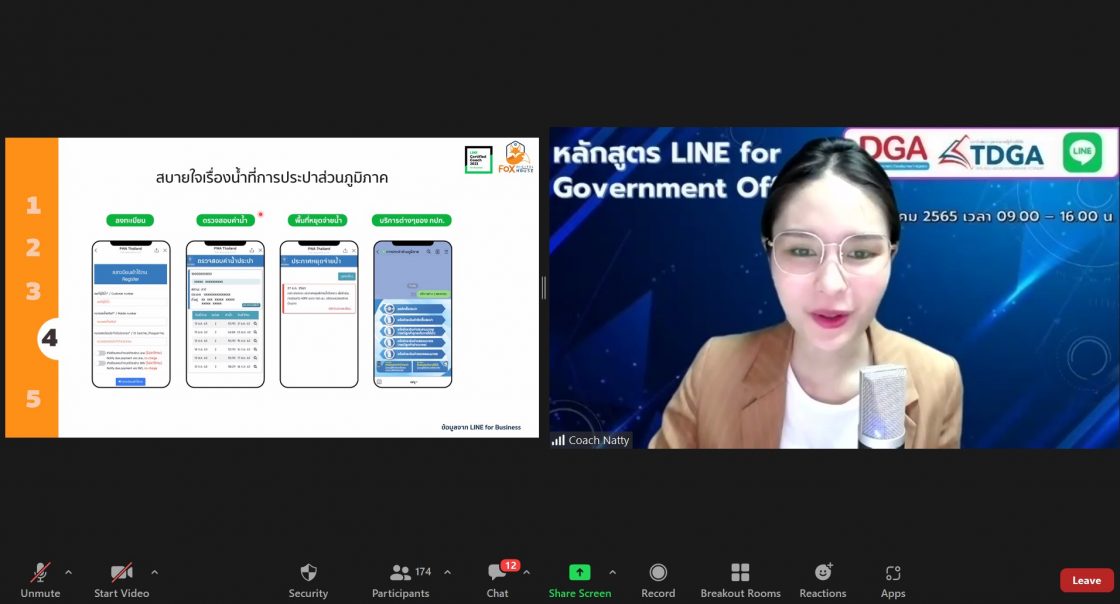Screen dimensions: 1120x604
Task: Click the LINE Certified Coach badge on the slide
Action: [479, 160]
